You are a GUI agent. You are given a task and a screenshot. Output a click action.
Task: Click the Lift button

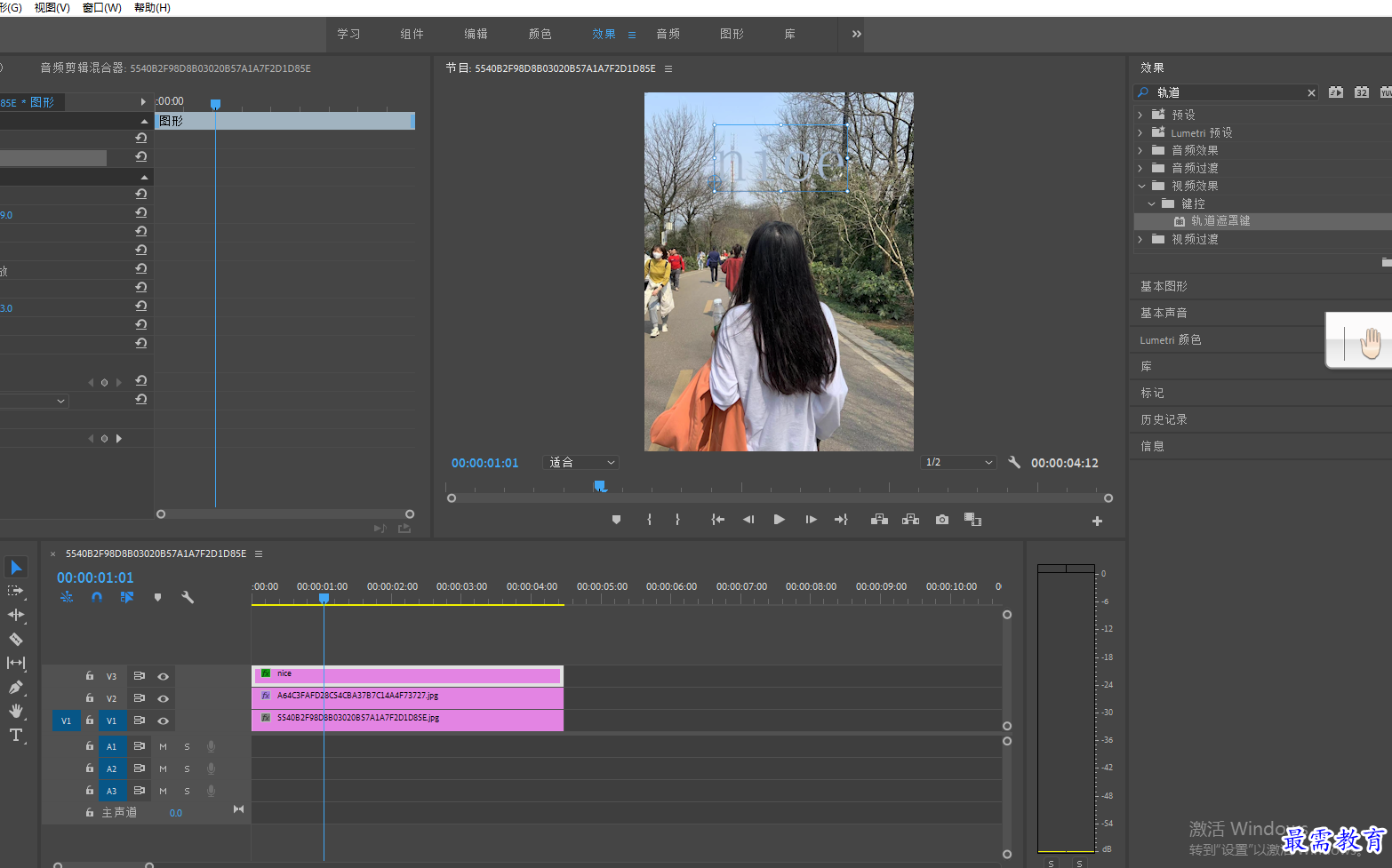point(879,520)
